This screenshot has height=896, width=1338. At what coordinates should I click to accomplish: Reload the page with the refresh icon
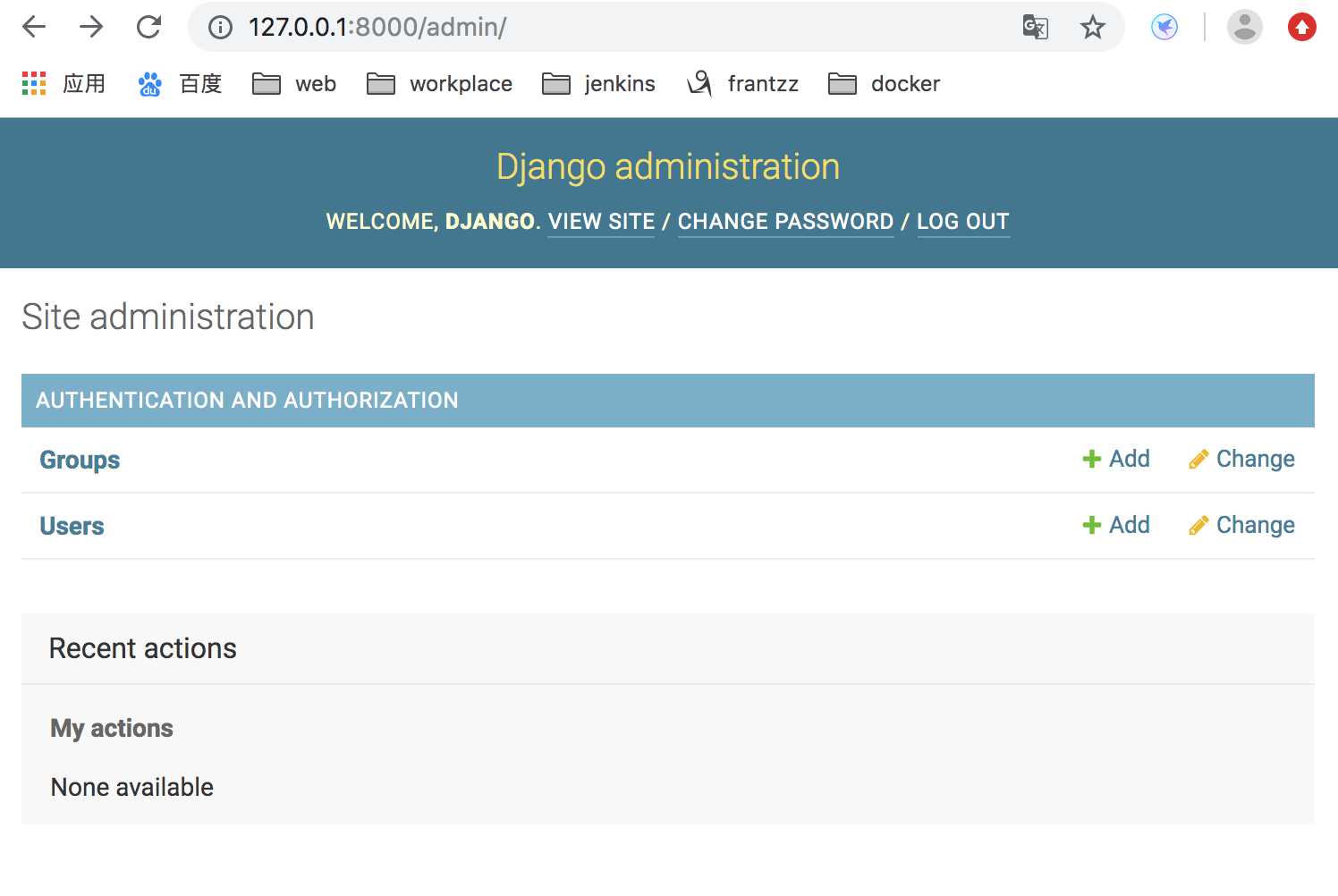[x=148, y=27]
